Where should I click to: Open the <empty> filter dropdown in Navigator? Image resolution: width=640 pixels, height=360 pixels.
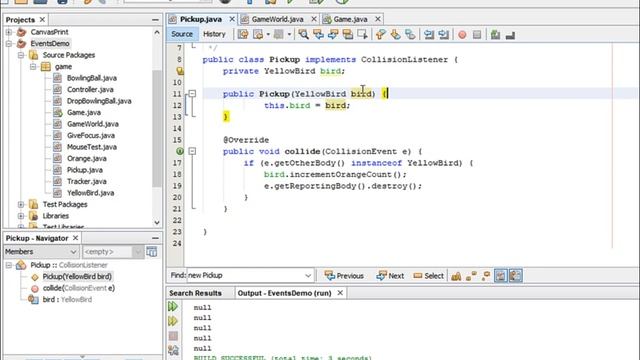pos(112,252)
